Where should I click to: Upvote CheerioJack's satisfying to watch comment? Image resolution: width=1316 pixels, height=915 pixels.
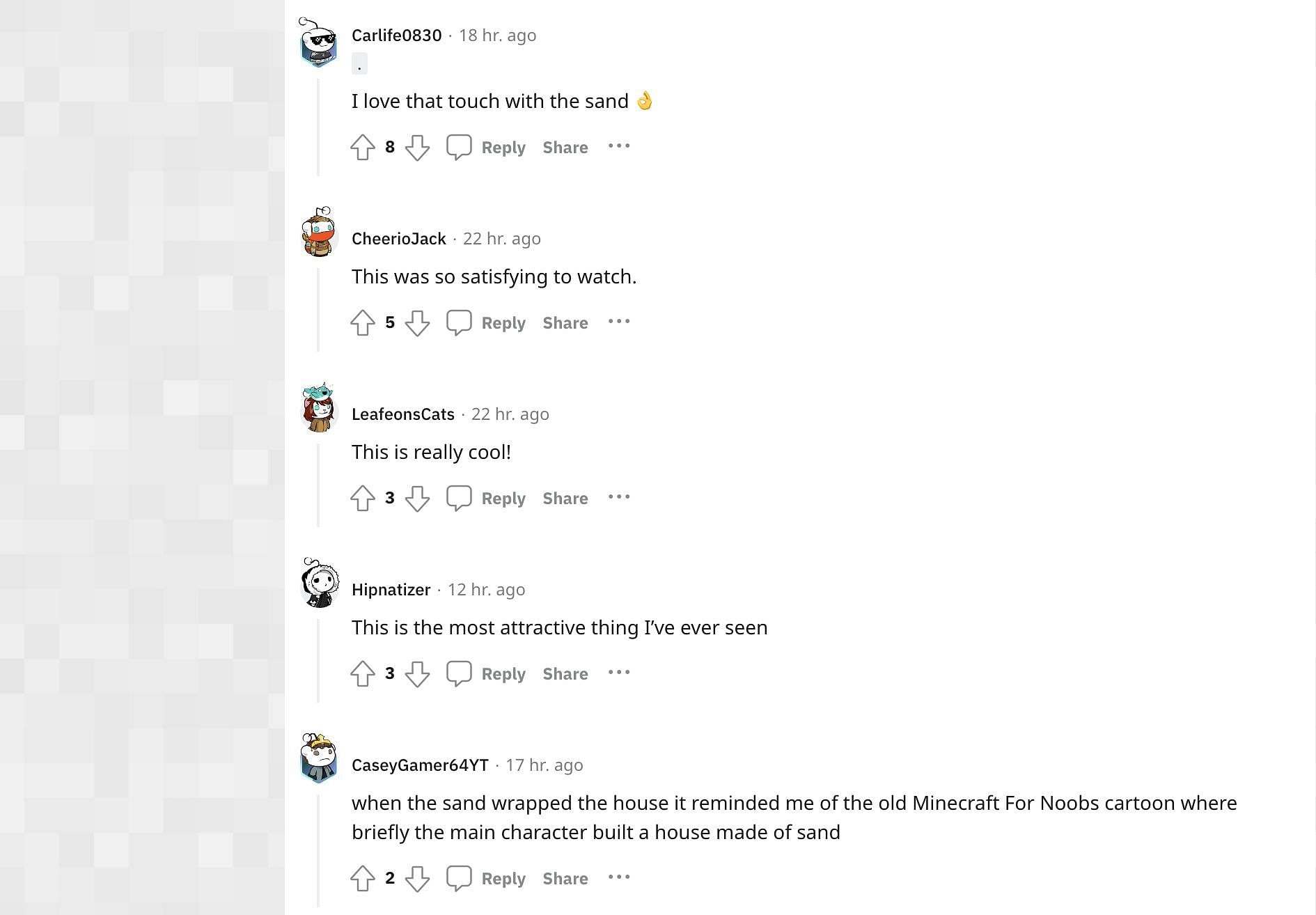[363, 323]
